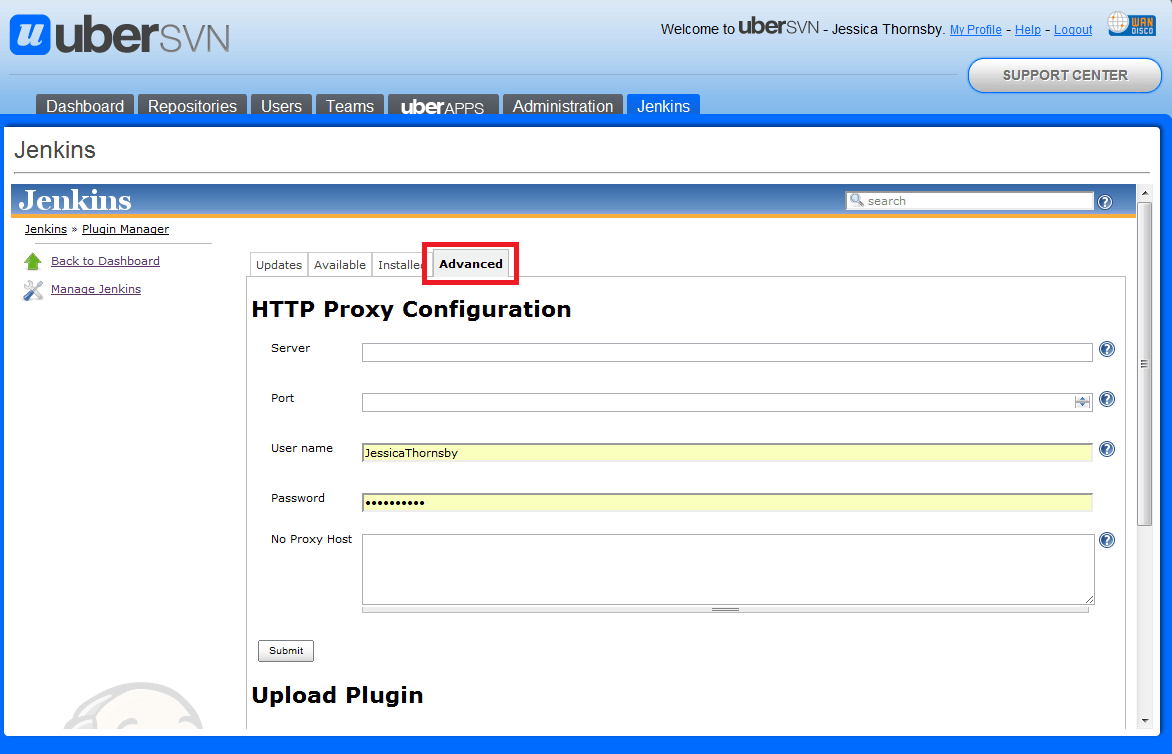Open help for the Password field
Screen dimensions: 1172x754
click(x=1106, y=500)
